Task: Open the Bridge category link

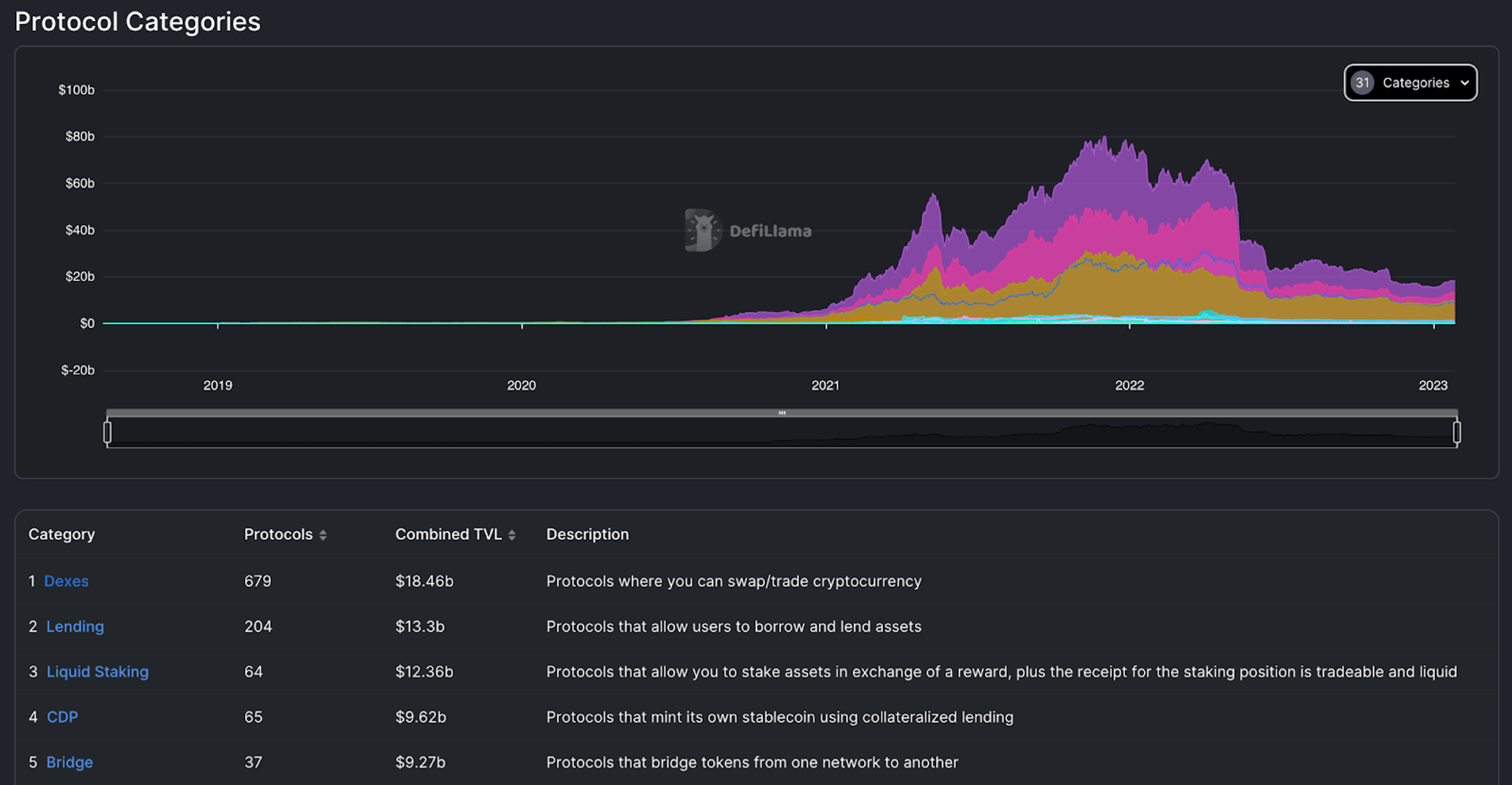Action: pos(70,762)
